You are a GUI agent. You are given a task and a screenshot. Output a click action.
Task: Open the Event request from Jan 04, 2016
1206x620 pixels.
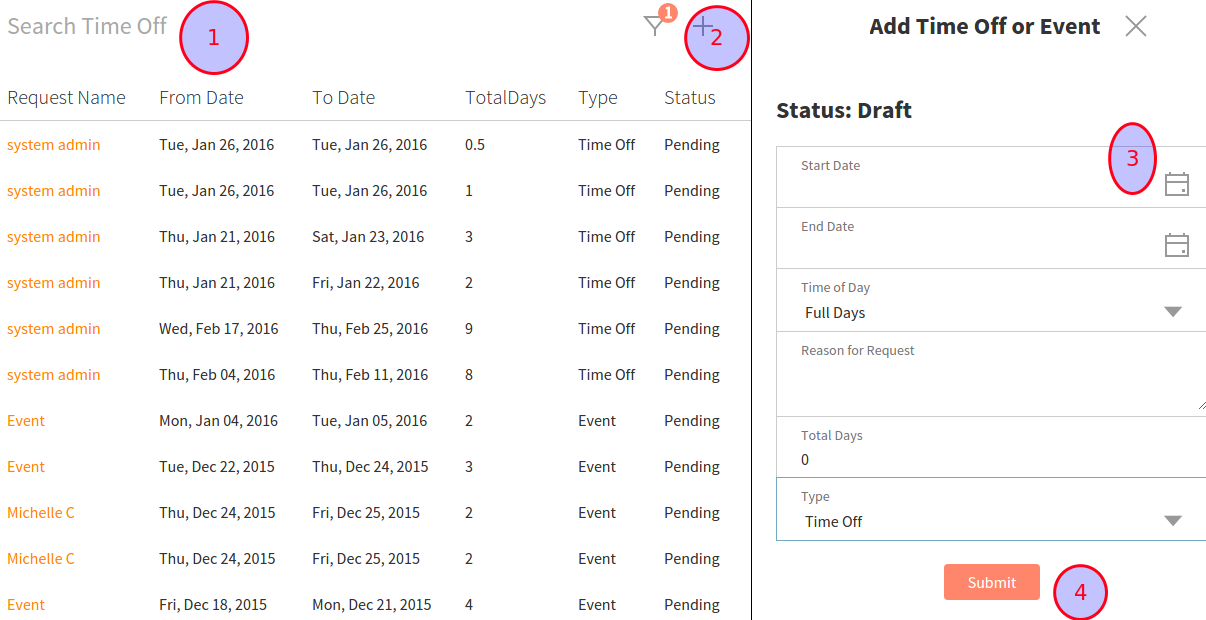(26, 421)
